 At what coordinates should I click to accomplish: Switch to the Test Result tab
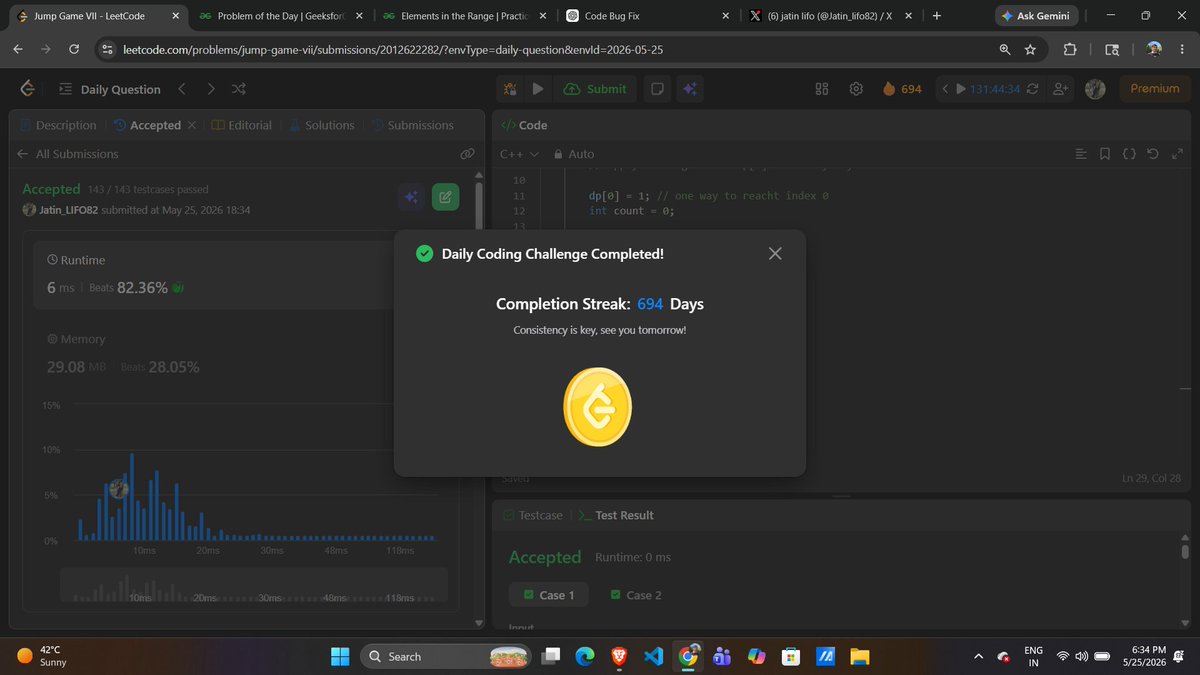pyautogui.click(x=615, y=515)
